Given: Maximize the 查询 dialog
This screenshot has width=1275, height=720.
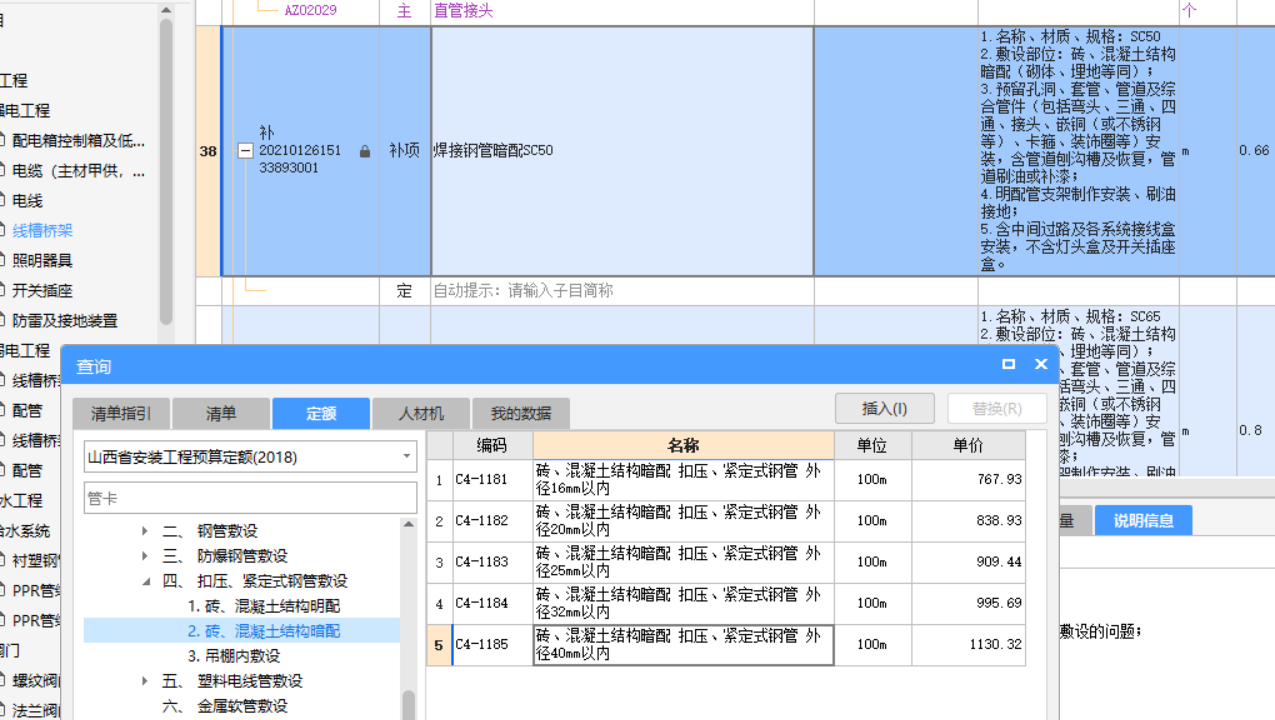Looking at the screenshot, I should [1009, 365].
